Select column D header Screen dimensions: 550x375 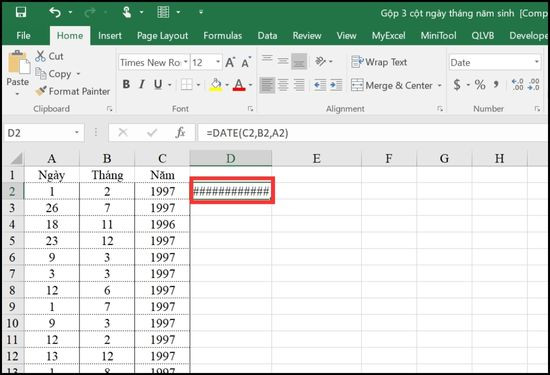231,159
